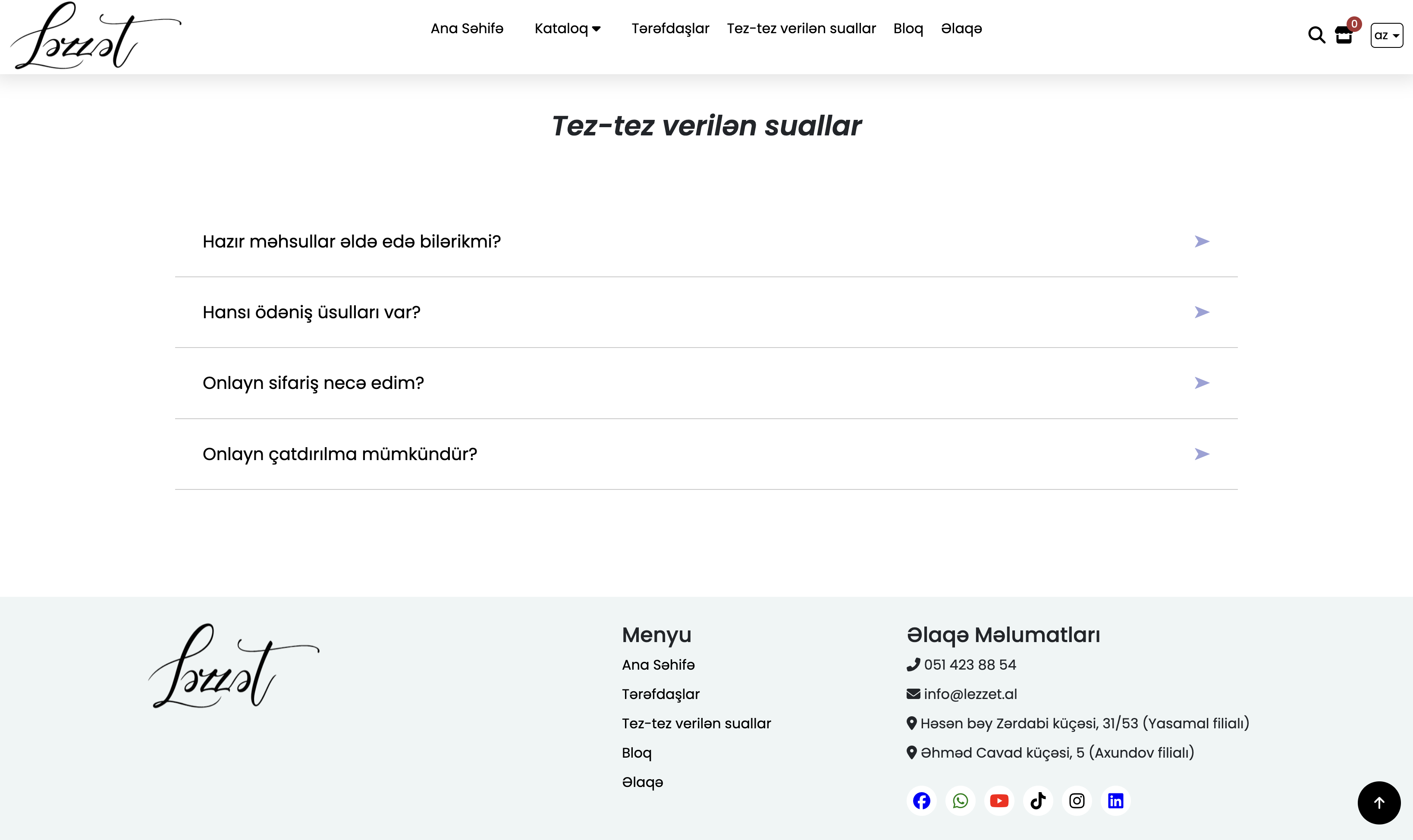
Task: Open the LinkedIn social icon
Action: coord(1115,800)
